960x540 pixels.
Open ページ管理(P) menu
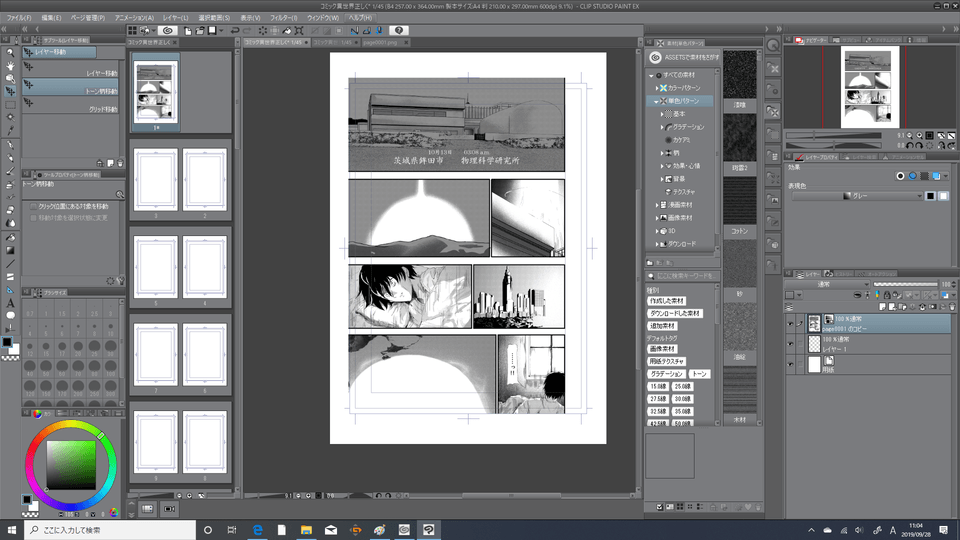[88, 18]
